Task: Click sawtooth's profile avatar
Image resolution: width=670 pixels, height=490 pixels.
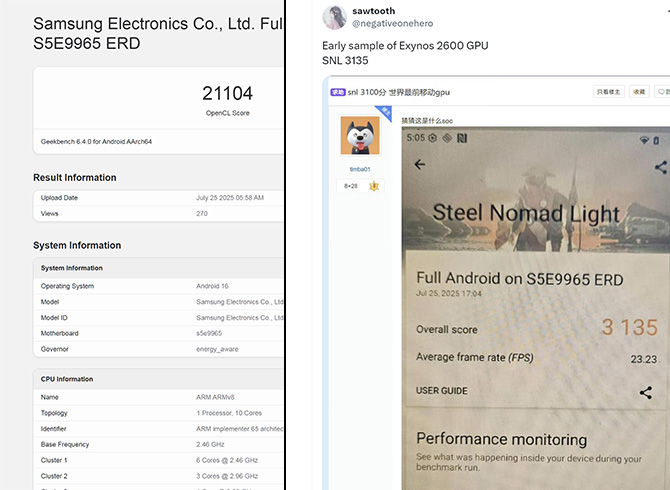Action: point(335,16)
